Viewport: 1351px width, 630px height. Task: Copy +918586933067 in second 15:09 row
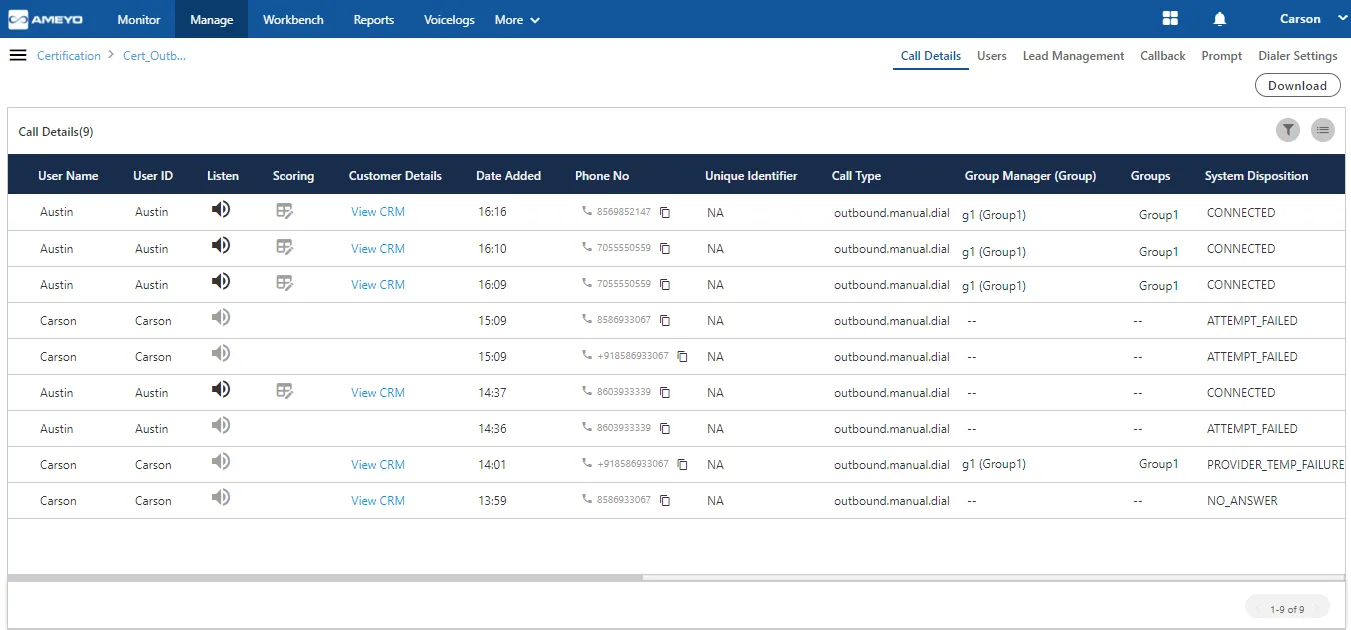pos(683,357)
